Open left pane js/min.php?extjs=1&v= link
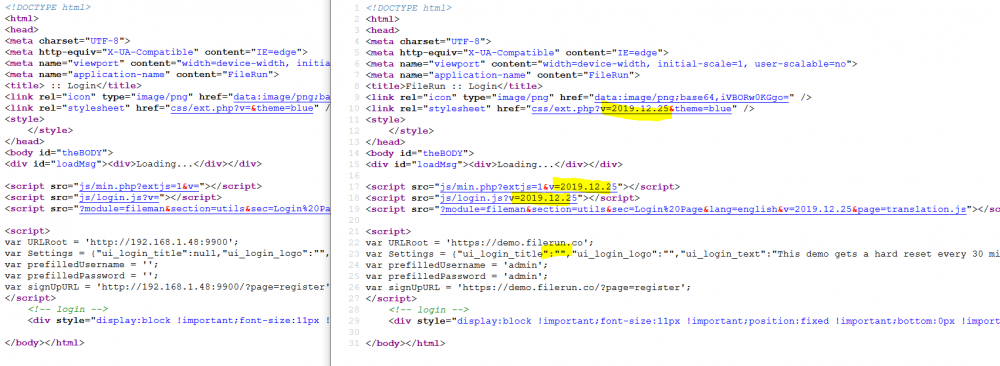The width and height of the screenshot is (1000, 366). click(138, 186)
